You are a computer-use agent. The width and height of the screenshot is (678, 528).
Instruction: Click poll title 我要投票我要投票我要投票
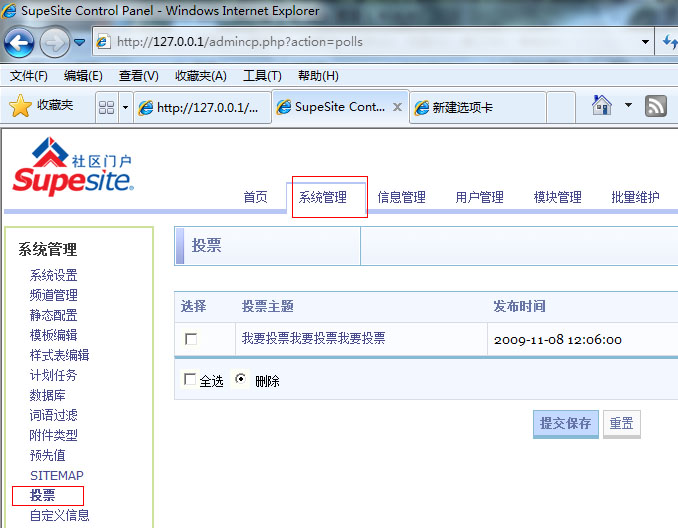pyautogui.click(x=313, y=338)
